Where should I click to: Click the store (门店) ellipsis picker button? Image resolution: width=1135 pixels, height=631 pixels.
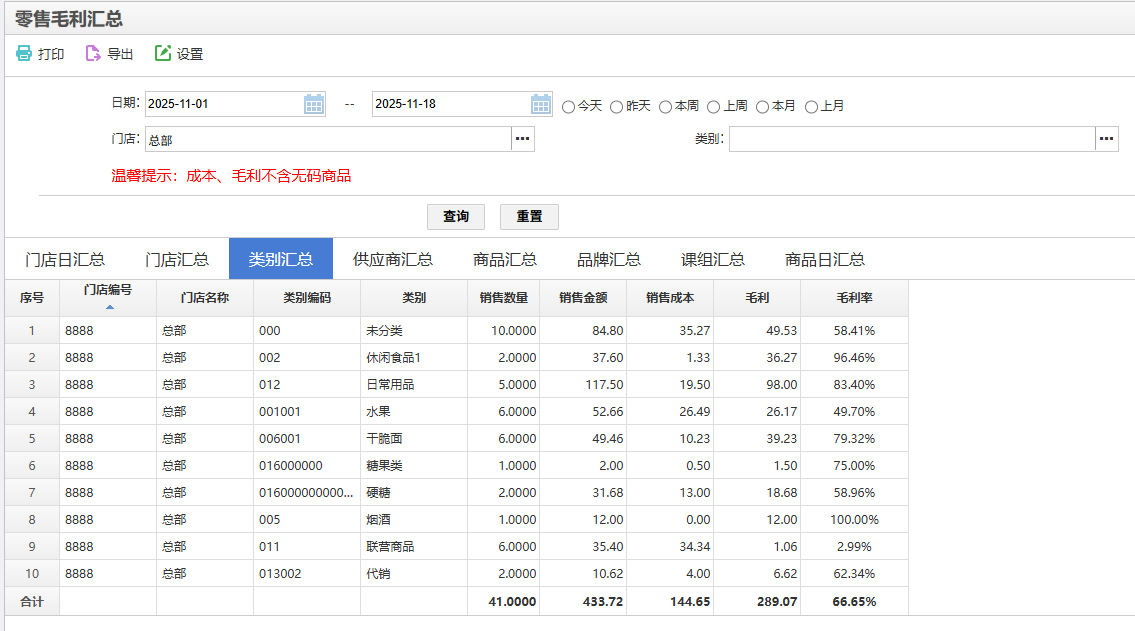click(x=523, y=139)
